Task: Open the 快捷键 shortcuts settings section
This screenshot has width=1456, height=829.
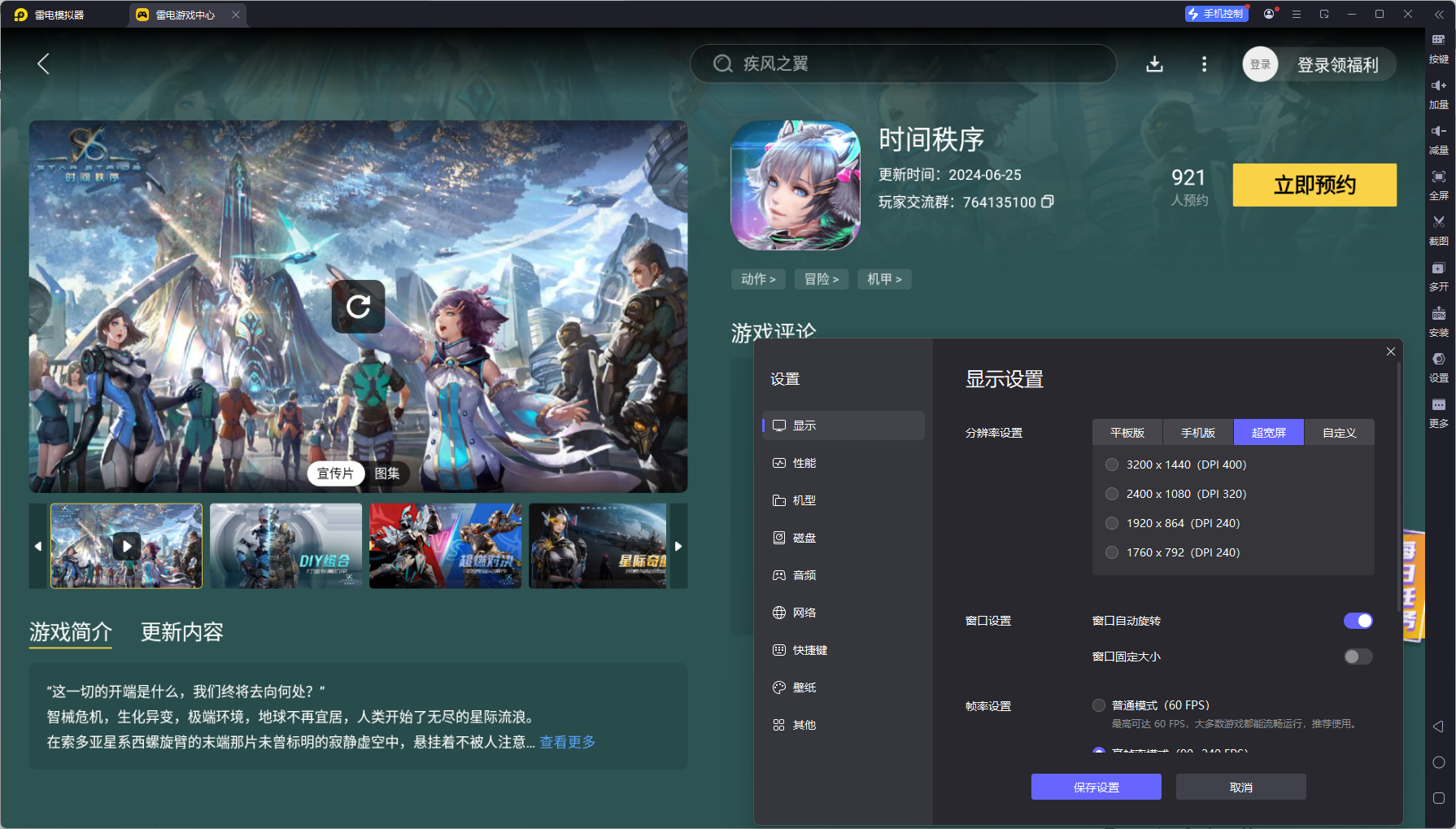Action: pyautogui.click(x=844, y=650)
